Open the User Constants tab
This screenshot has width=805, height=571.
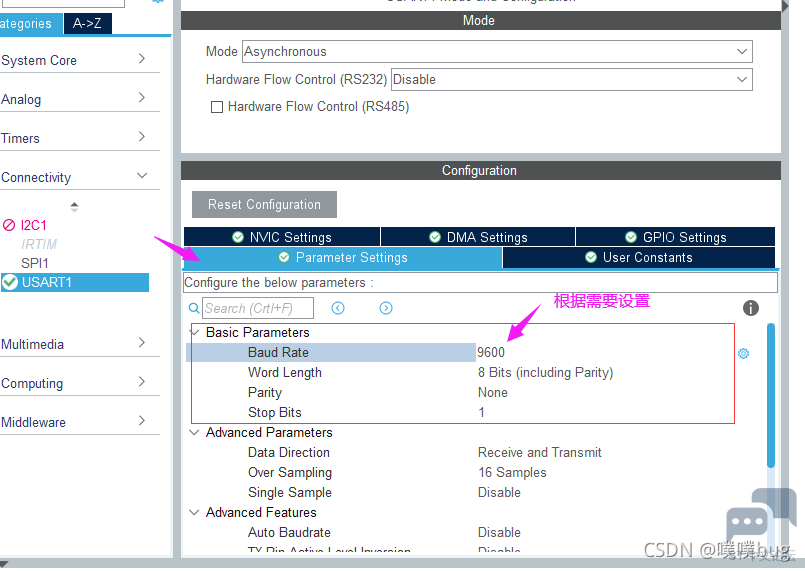639,257
